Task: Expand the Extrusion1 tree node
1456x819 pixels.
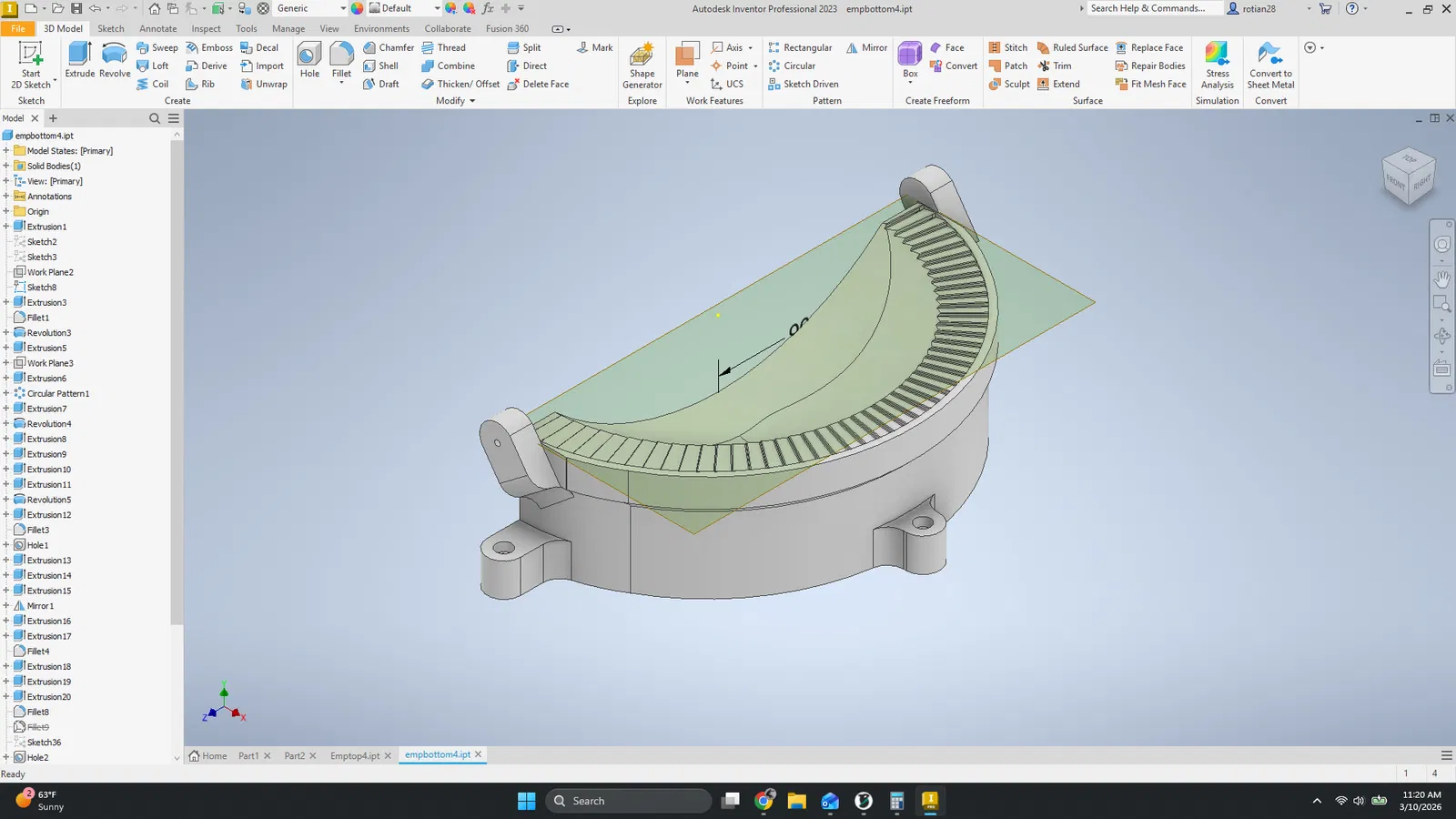Action: [x=6, y=227]
